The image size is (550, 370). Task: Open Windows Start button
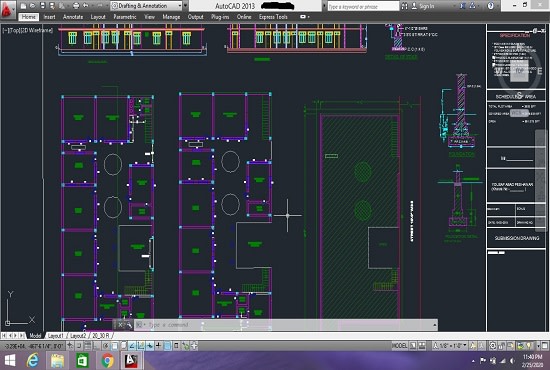10,361
